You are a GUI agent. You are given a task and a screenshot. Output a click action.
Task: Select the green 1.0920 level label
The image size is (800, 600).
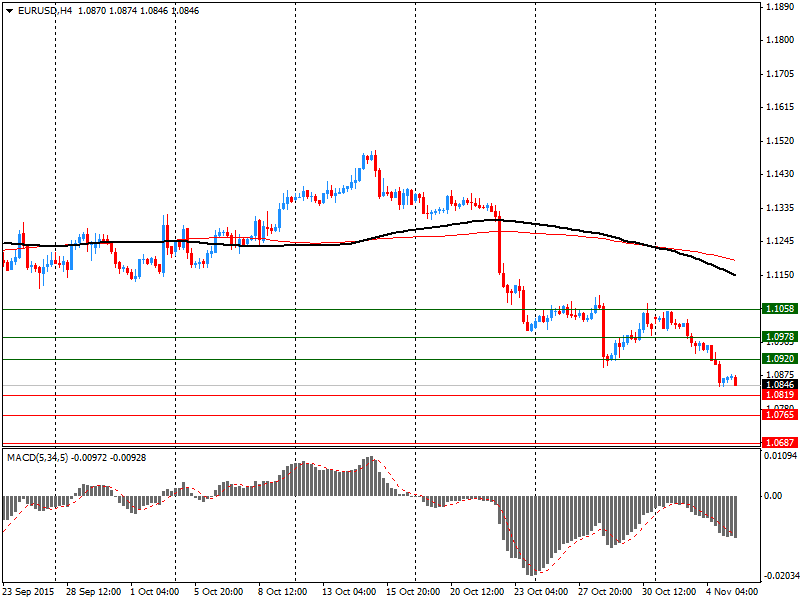pyautogui.click(x=780, y=359)
